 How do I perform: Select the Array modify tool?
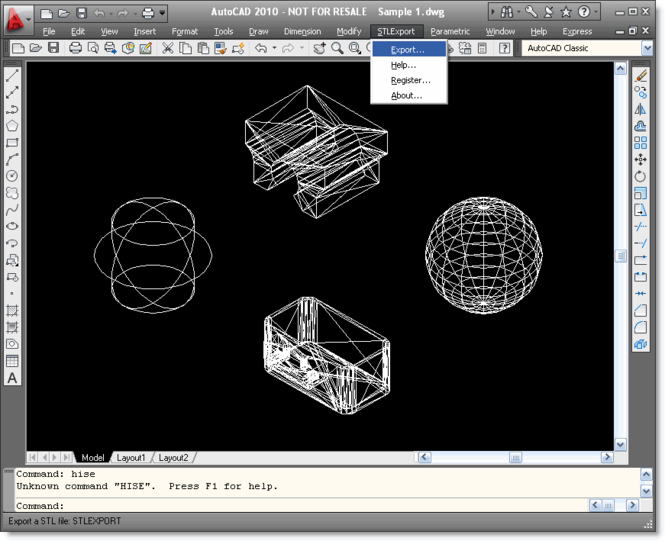[640, 143]
